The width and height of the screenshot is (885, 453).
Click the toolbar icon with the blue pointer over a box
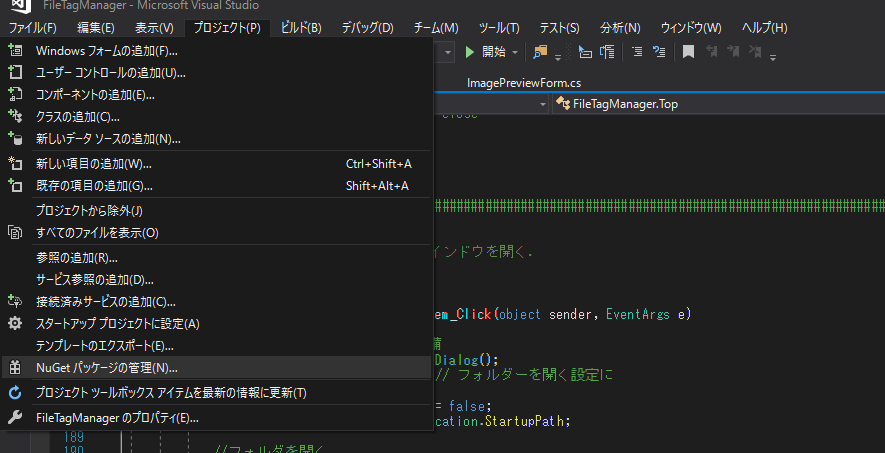(585, 52)
